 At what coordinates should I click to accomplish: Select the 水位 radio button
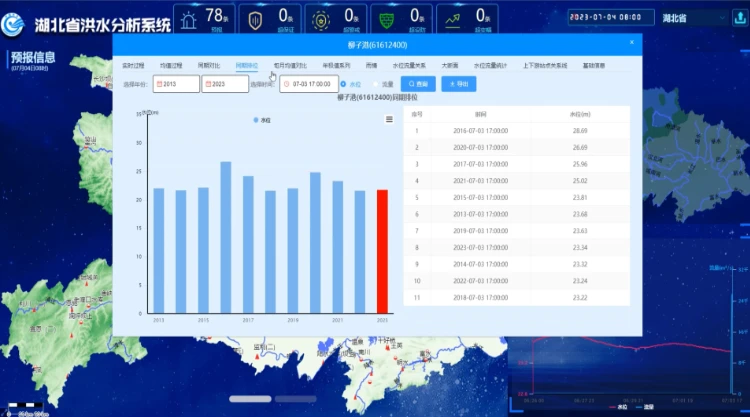pyautogui.click(x=344, y=84)
